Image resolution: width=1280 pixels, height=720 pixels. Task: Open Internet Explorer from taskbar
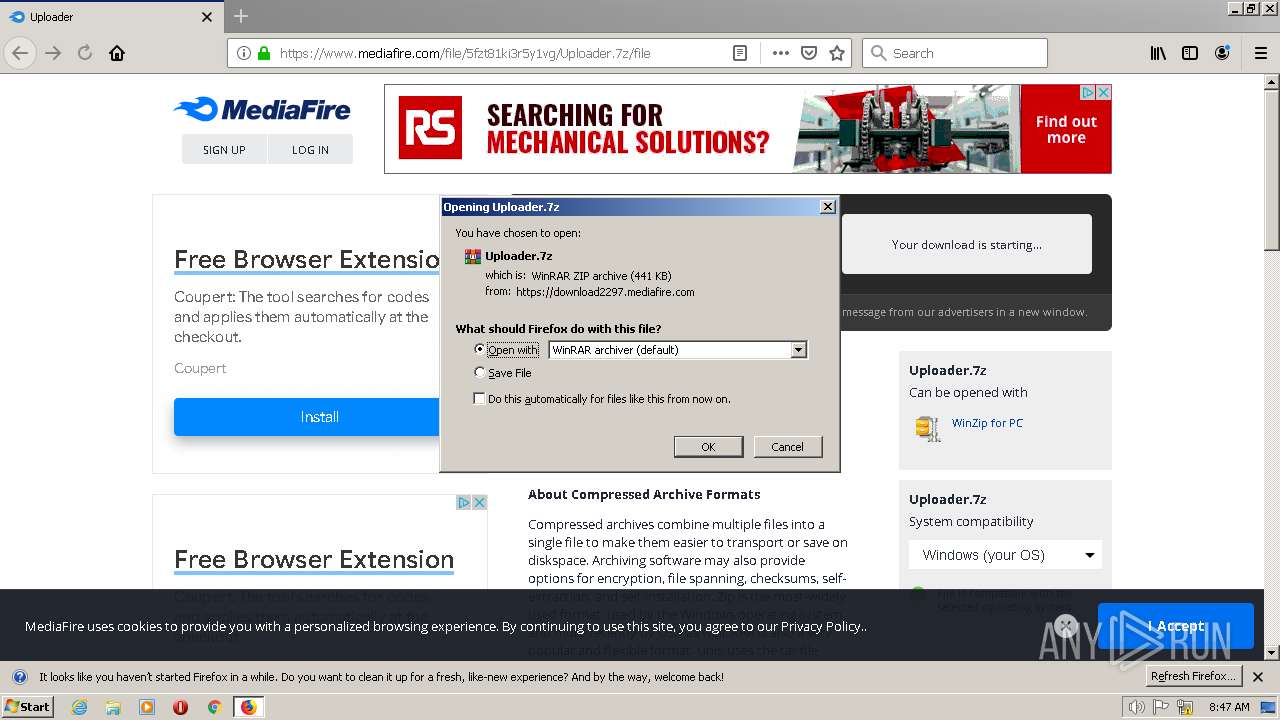tap(79, 707)
